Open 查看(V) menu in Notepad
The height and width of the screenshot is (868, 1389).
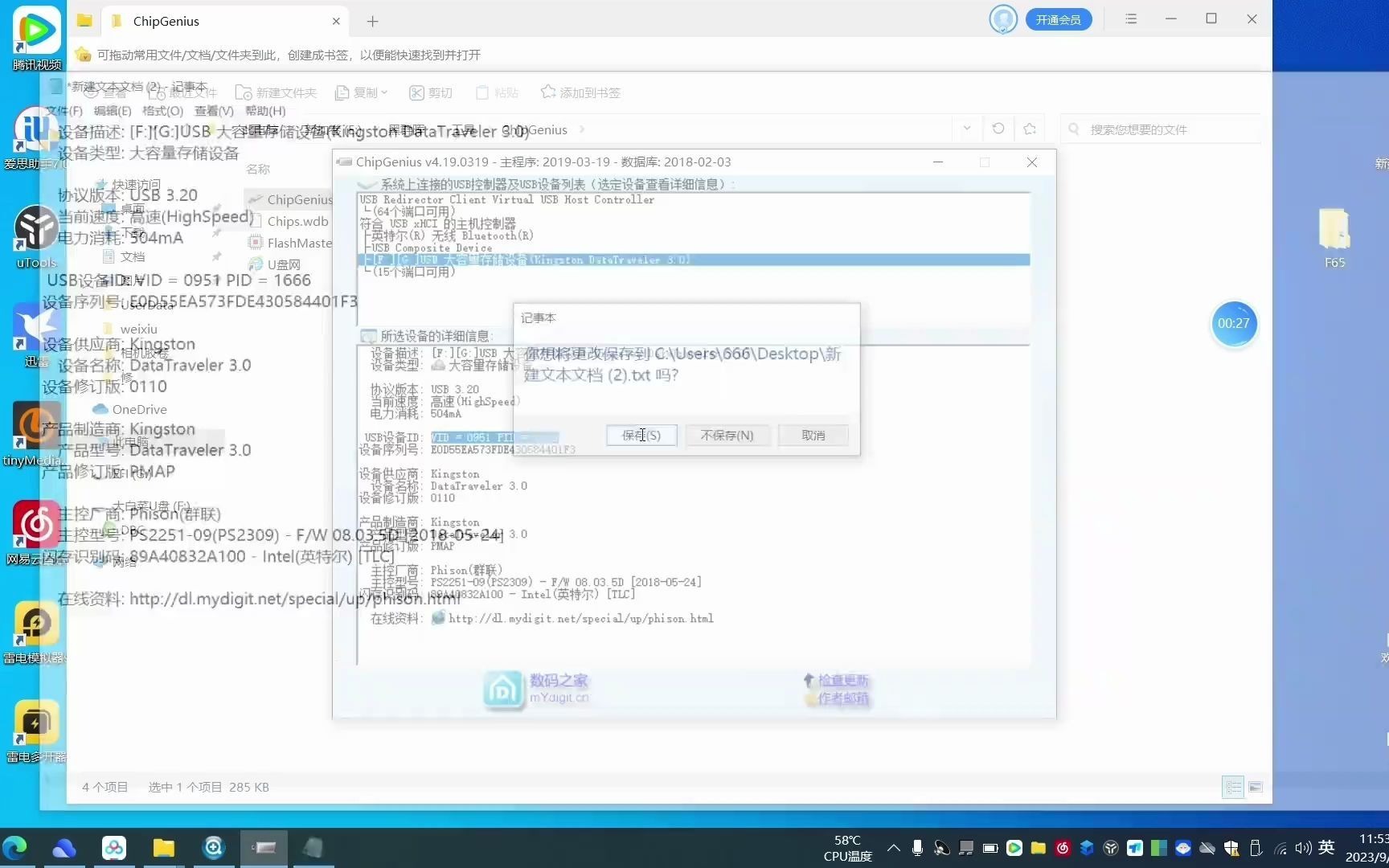tap(214, 110)
